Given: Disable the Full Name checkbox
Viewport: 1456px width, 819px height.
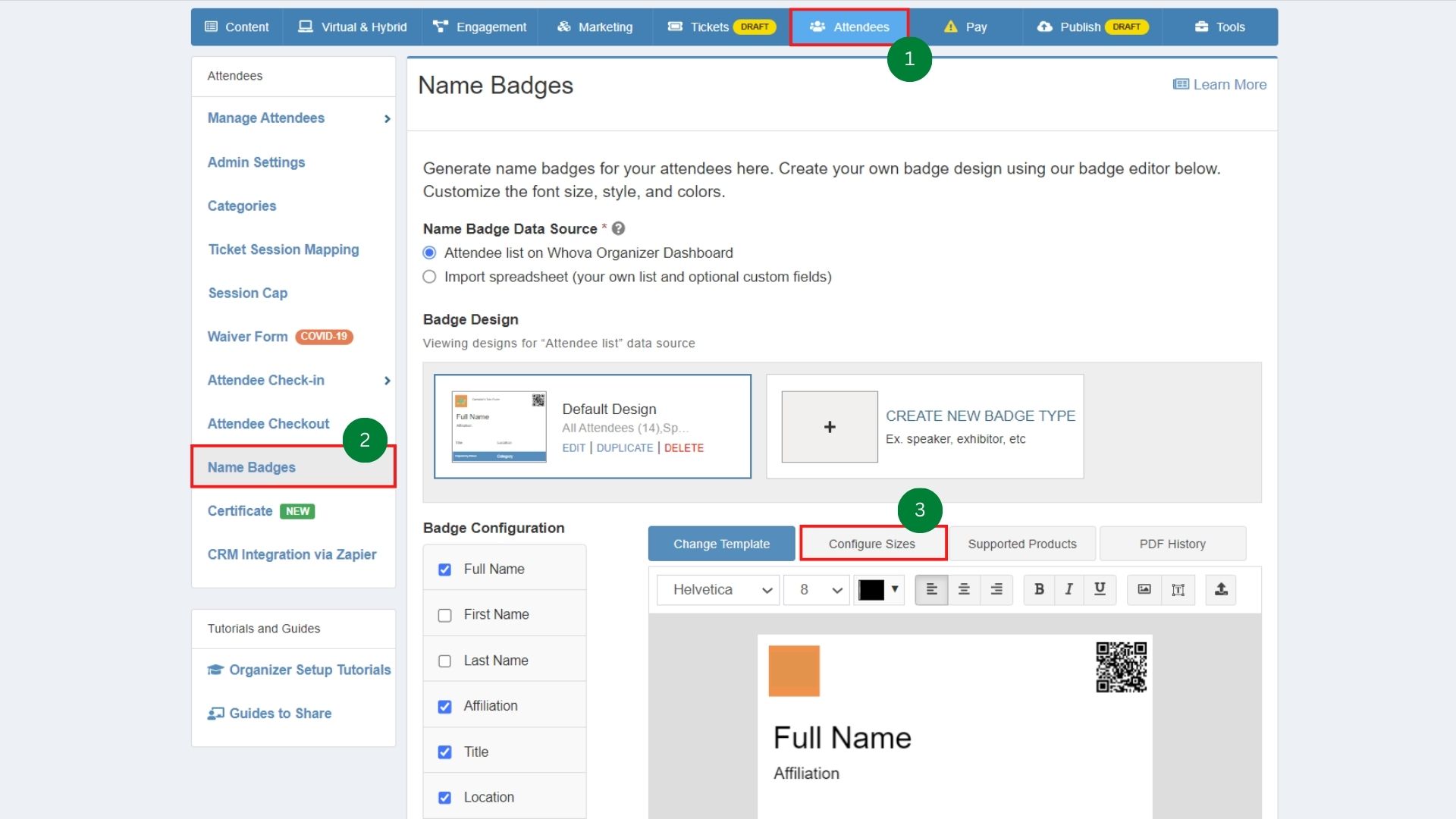Looking at the screenshot, I should (x=444, y=570).
